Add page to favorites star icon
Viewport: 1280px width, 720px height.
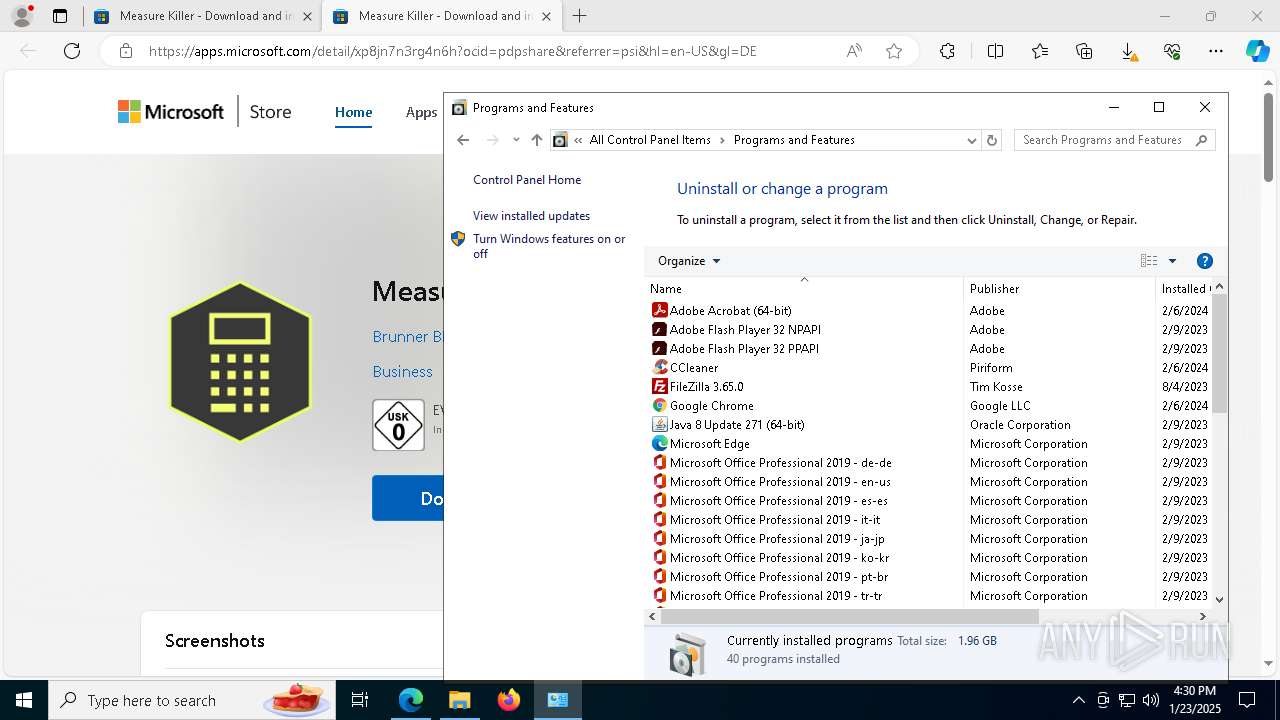894,51
